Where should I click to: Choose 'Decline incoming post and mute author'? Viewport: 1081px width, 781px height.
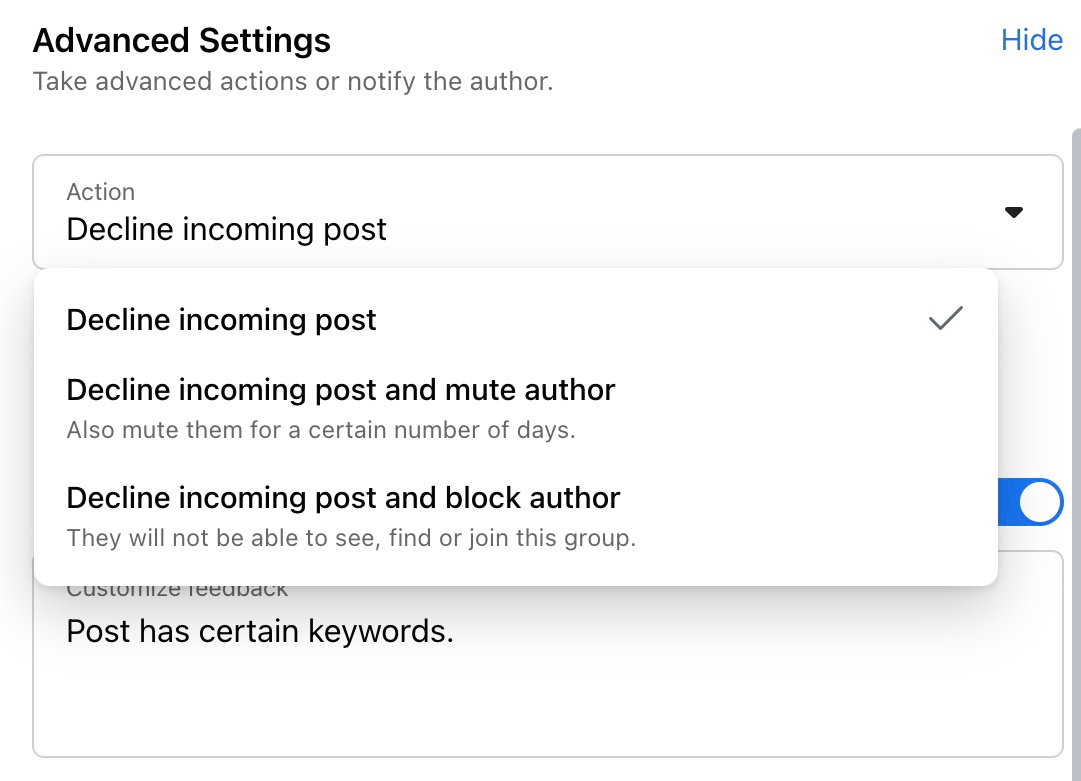515,408
